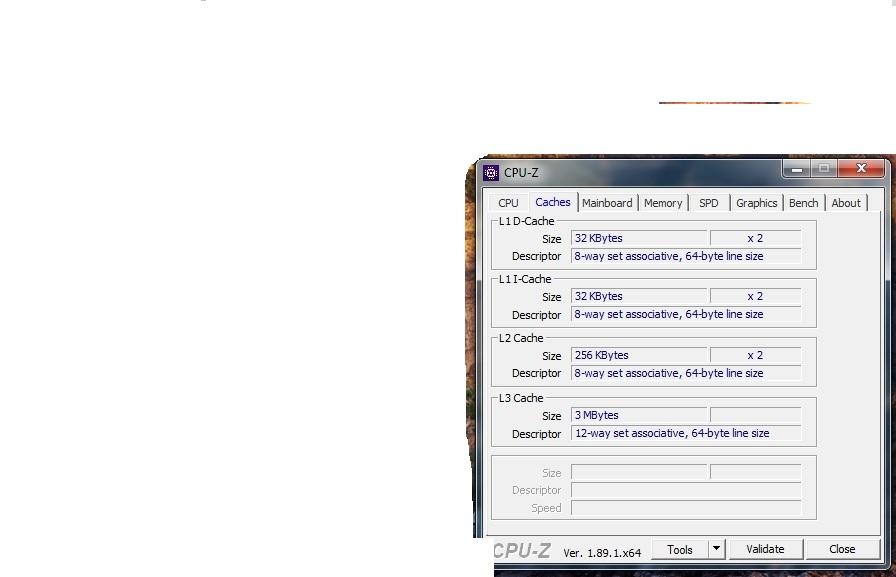This screenshot has width=896, height=577.
Task: Click the Validate button
Action: (x=765, y=549)
